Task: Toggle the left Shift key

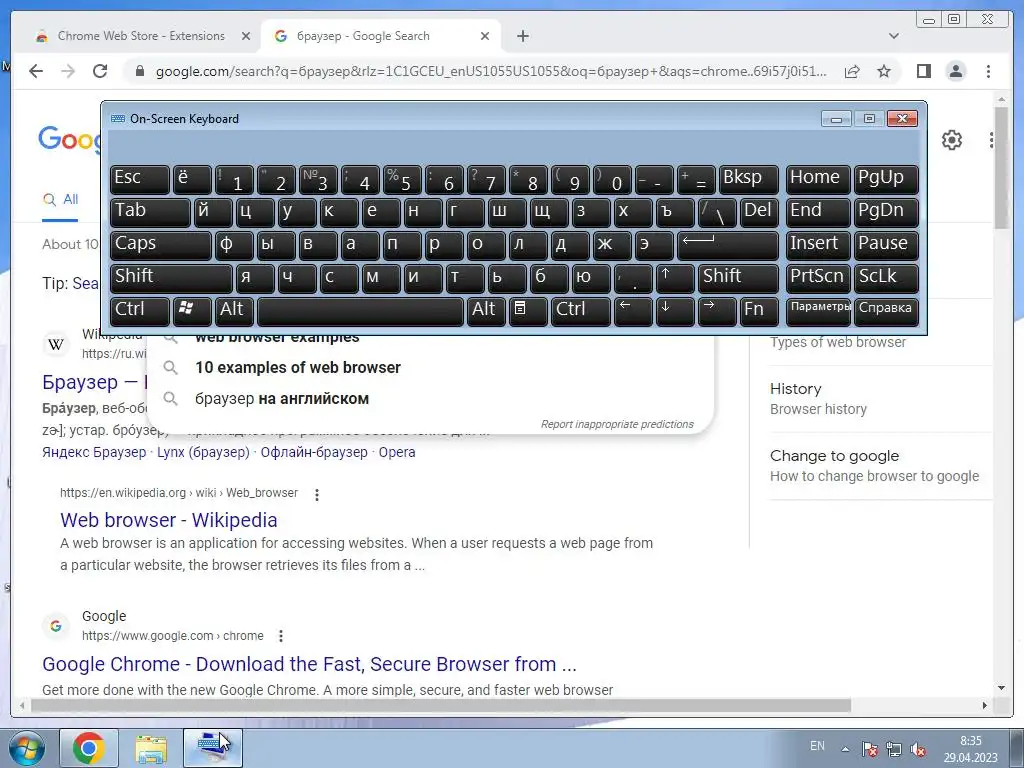Action: click(x=171, y=277)
